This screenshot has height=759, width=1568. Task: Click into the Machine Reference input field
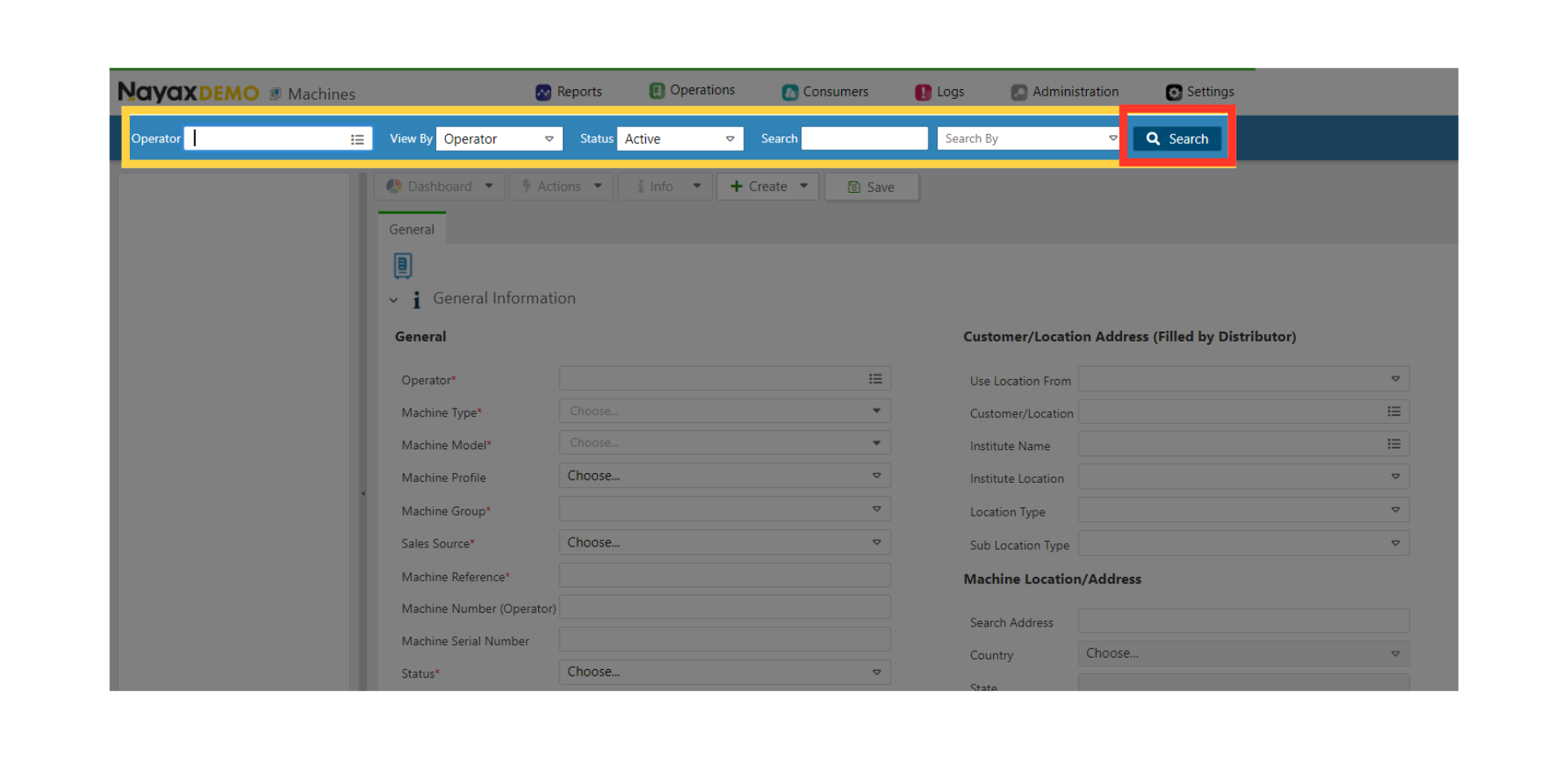[724, 576]
